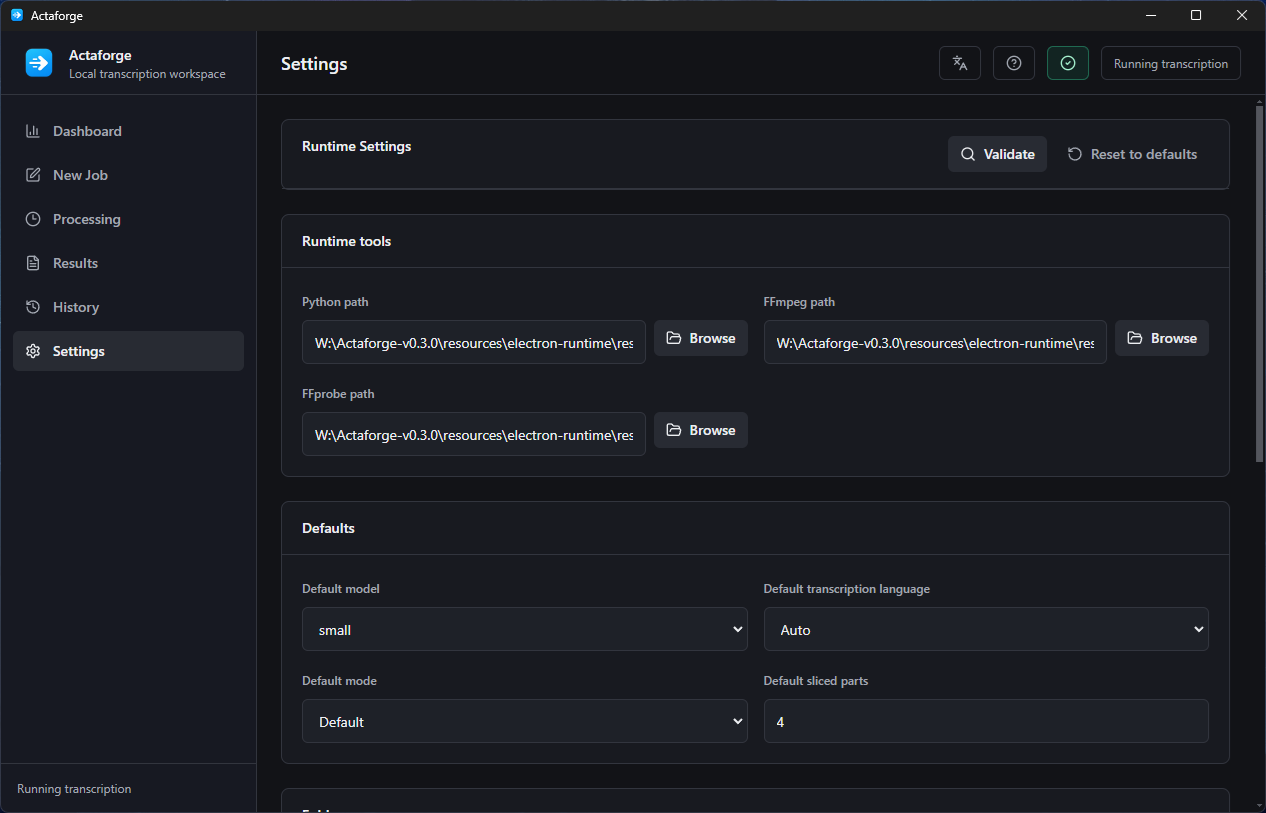The height and width of the screenshot is (813, 1266).
Task: Open the language translation icon button
Action: coord(960,63)
